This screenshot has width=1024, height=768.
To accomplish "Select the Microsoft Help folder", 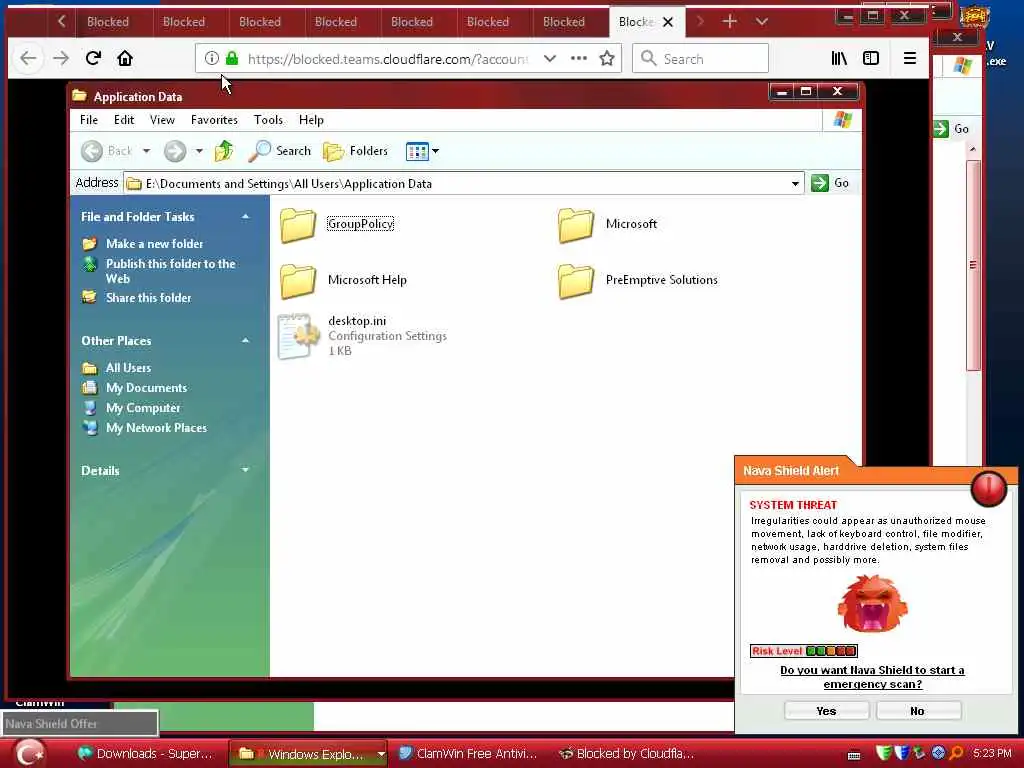I will pos(344,281).
